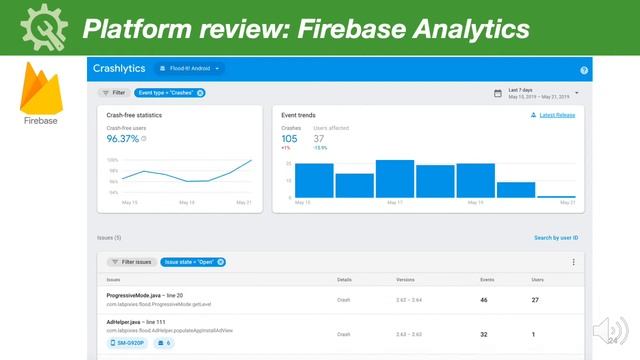Click the Filter issues button

[x=132, y=262]
